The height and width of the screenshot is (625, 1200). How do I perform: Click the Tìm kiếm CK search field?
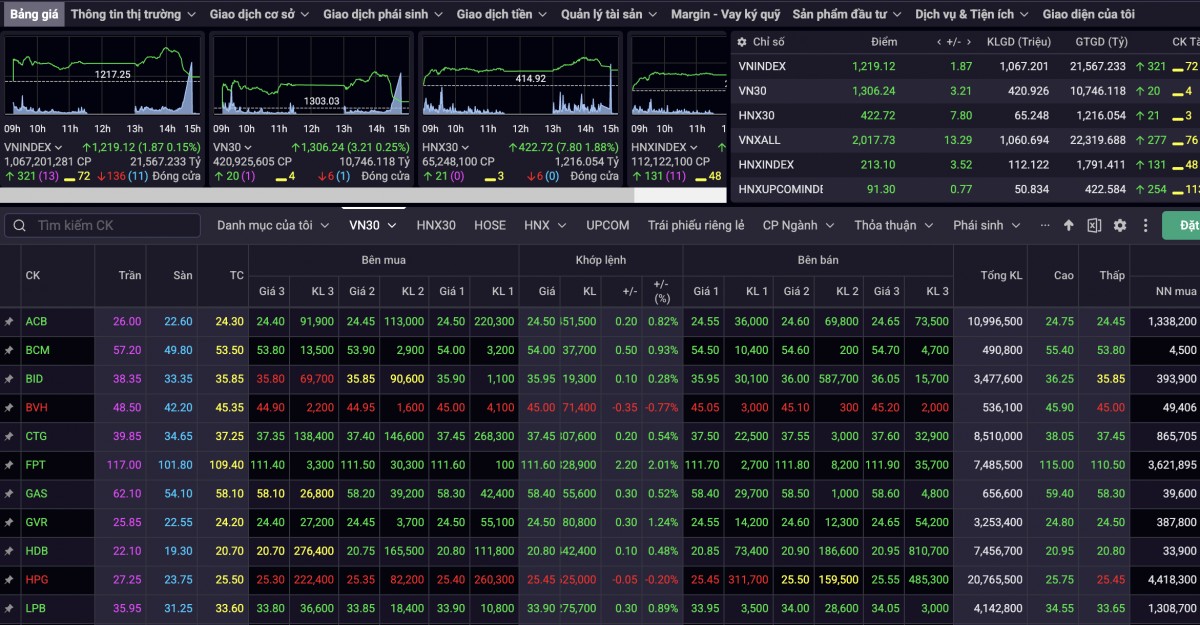pos(100,226)
